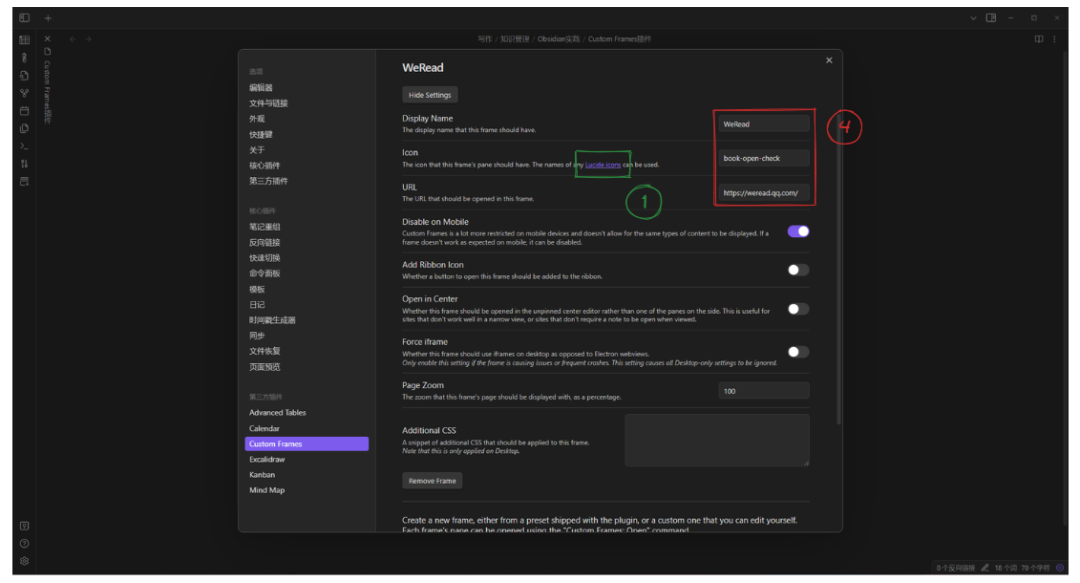Follow the Lucide icons link

(x=603, y=165)
